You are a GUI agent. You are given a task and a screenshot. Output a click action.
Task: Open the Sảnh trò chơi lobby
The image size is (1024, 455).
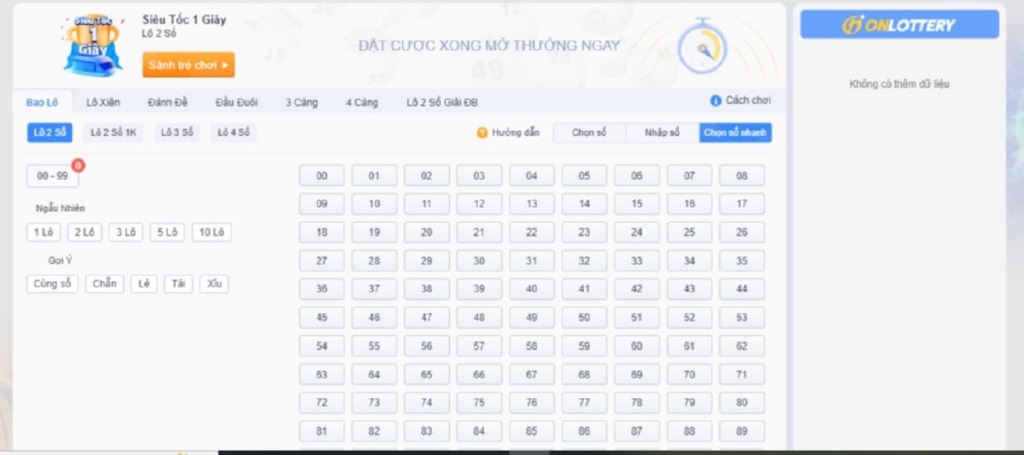189,65
